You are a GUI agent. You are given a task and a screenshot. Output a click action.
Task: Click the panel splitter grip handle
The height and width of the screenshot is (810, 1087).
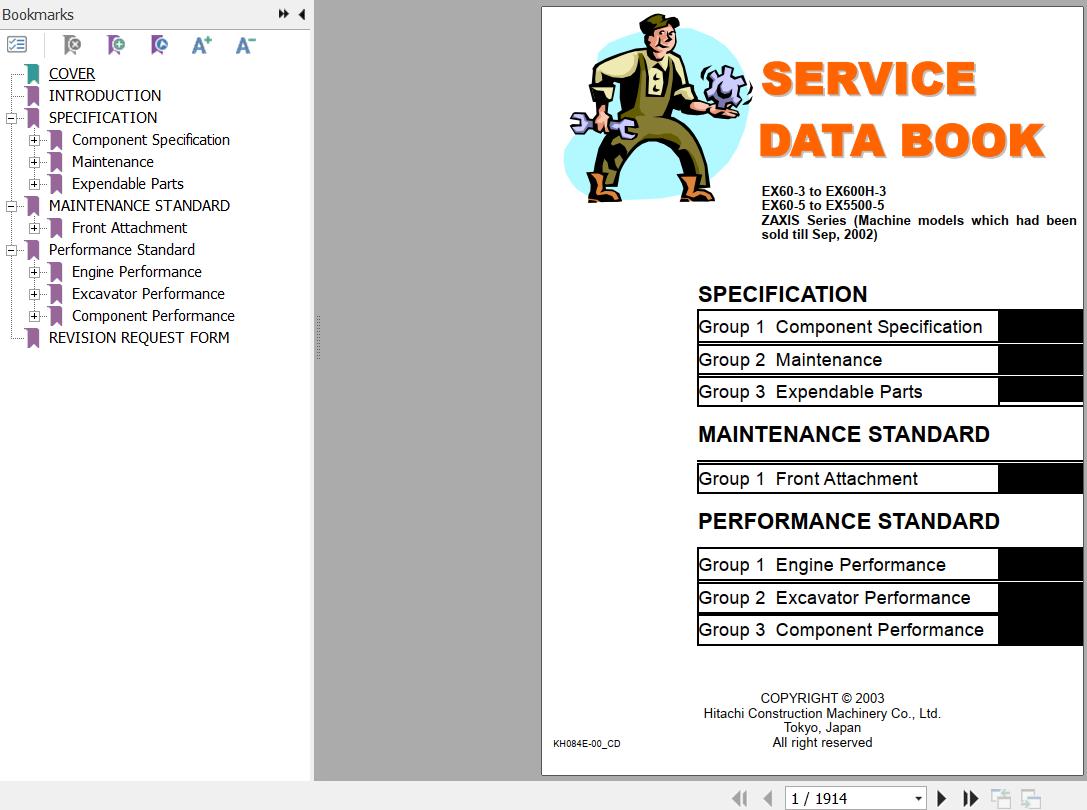pyautogui.click(x=318, y=337)
